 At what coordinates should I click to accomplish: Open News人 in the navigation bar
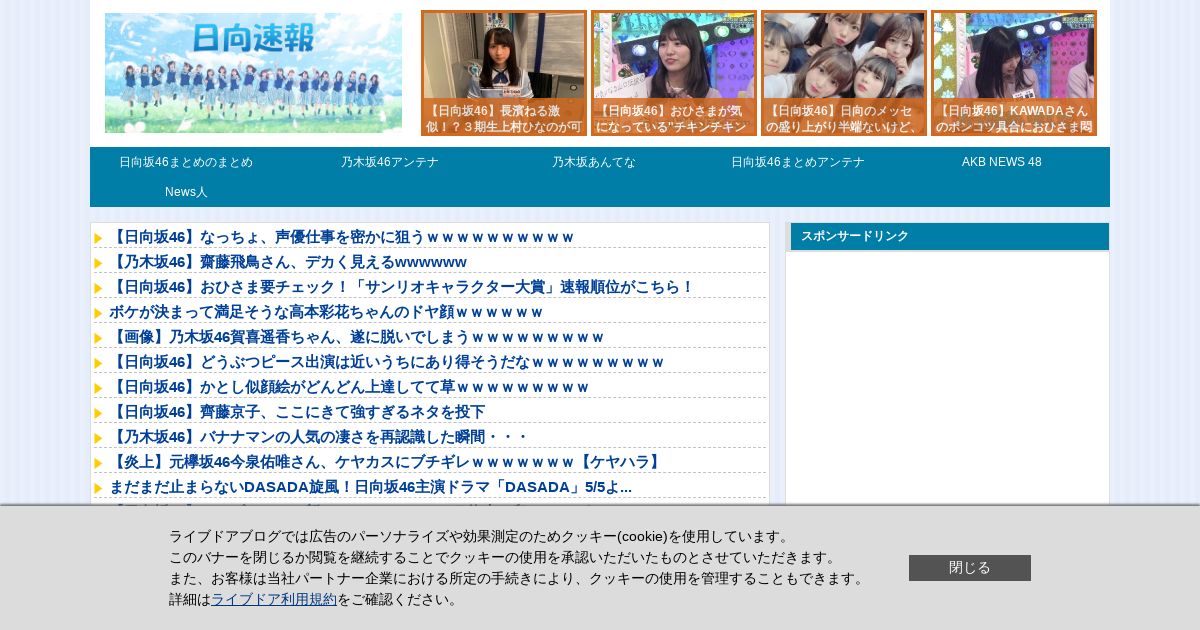(x=186, y=192)
